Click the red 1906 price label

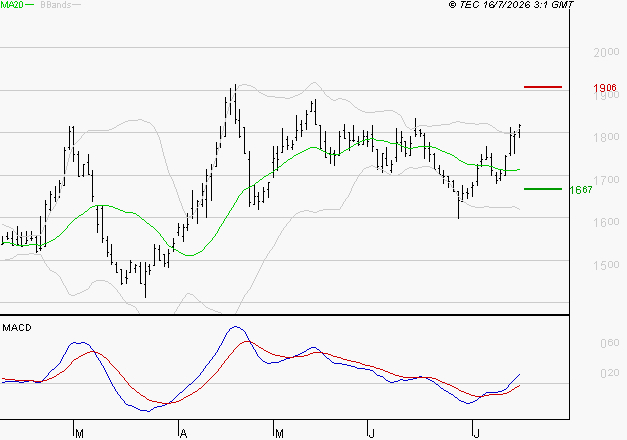tap(605, 88)
